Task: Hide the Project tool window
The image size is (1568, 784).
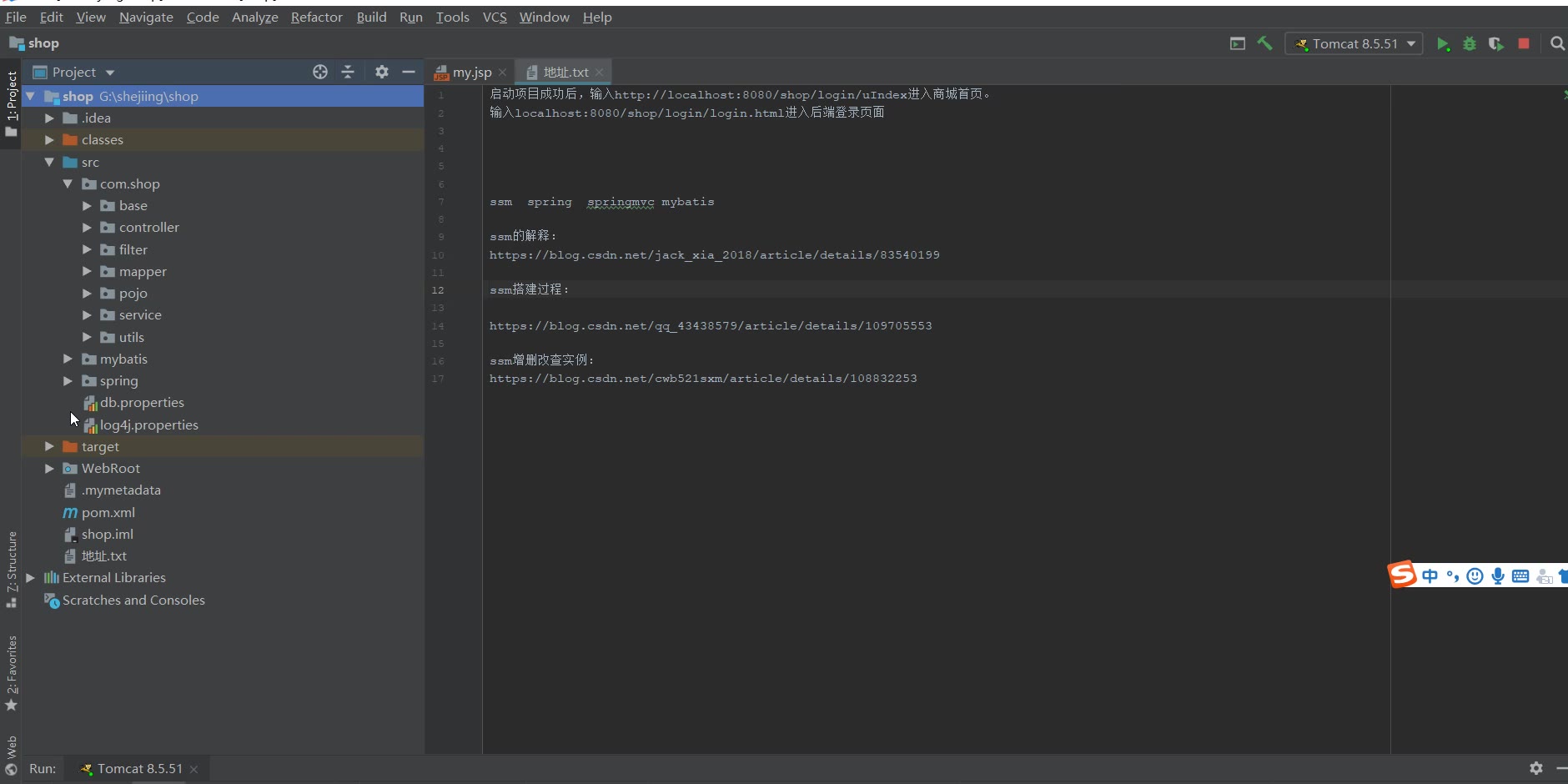Action: (409, 73)
